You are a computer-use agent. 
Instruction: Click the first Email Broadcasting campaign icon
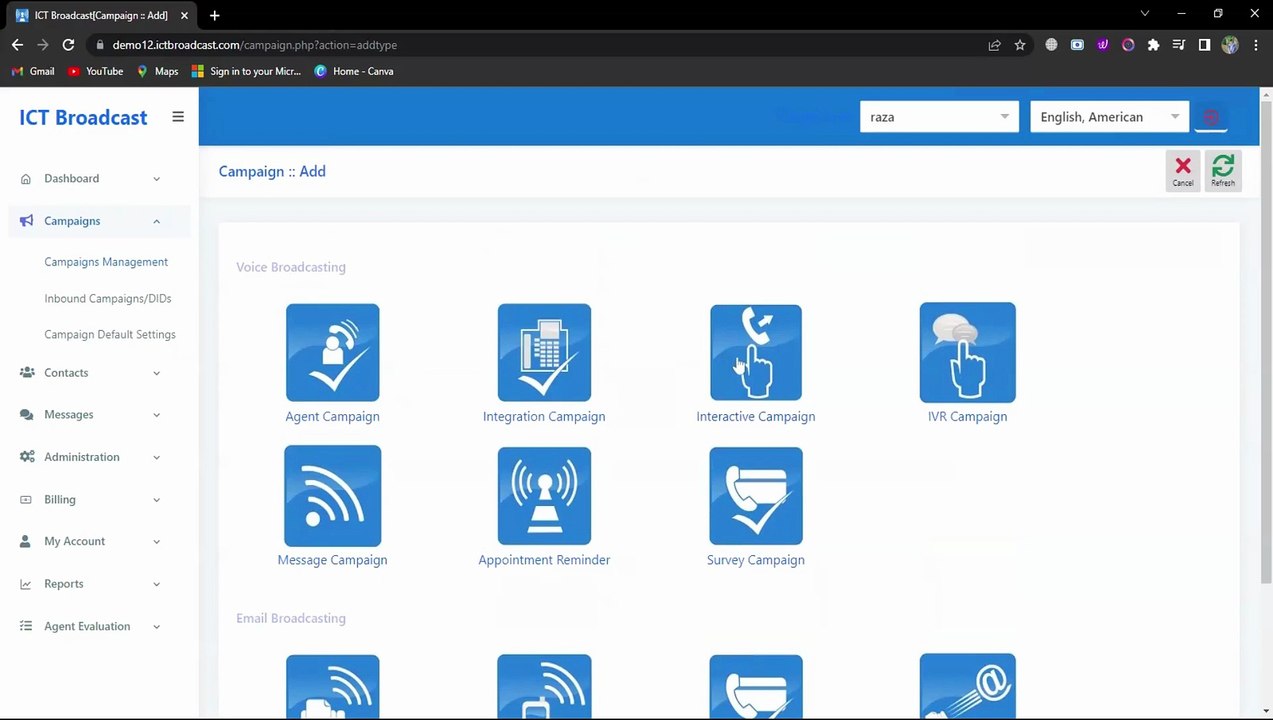click(x=332, y=687)
